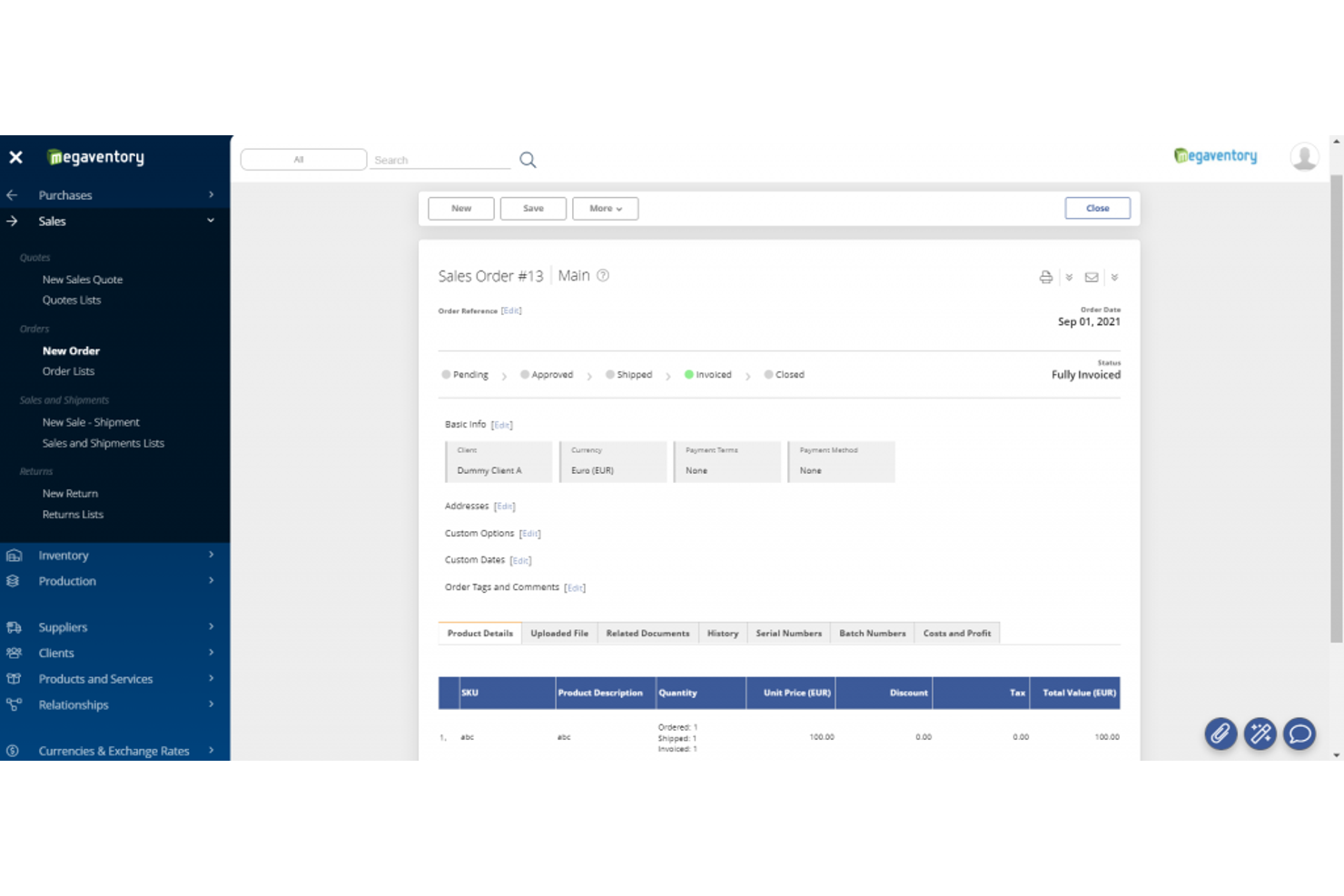The height and width of the screenshot is (896, 1344).
Task: Open the magic wand tools button
Action: 1260,733
